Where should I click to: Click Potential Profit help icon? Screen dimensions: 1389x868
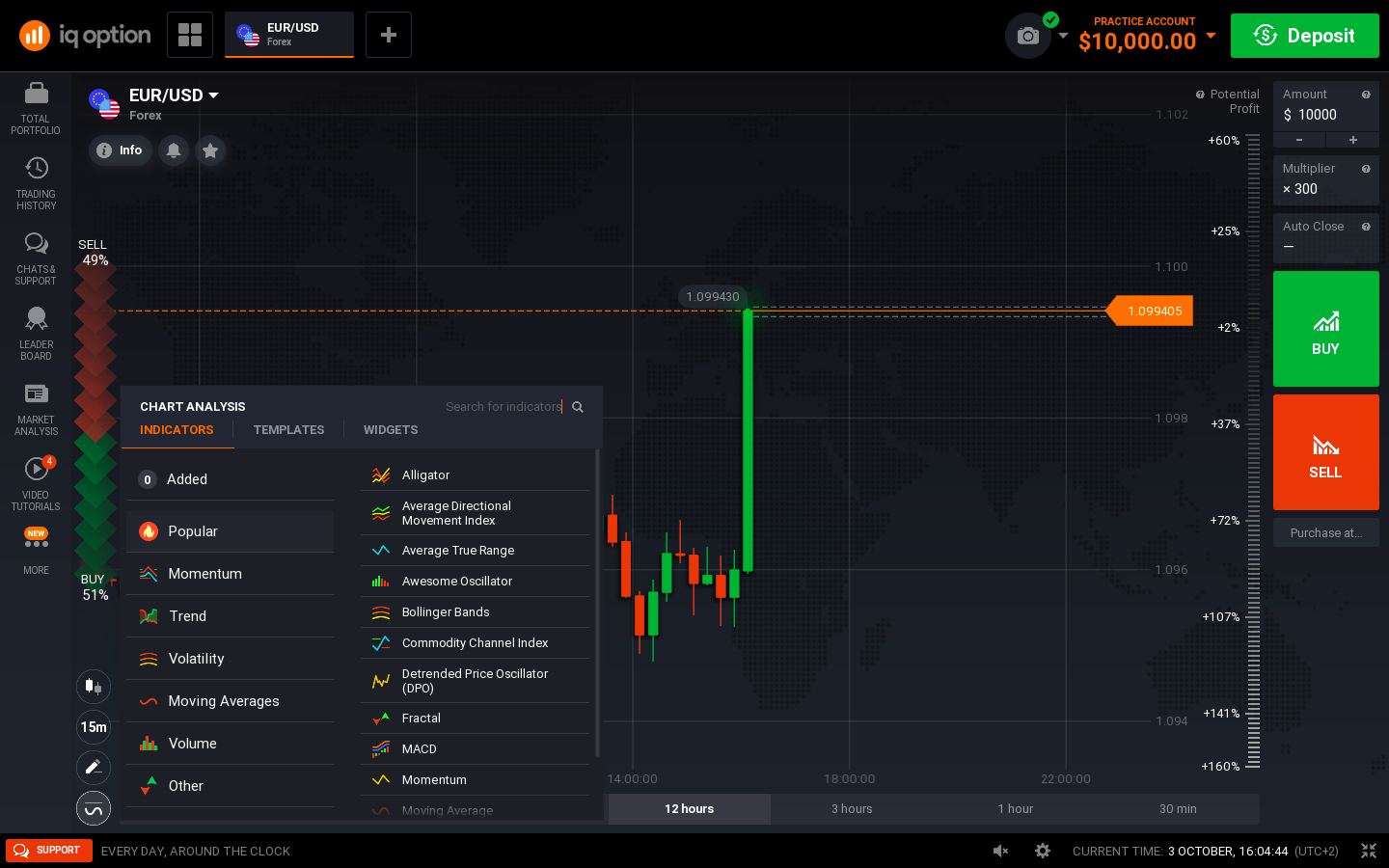[x=1200, y=95]
